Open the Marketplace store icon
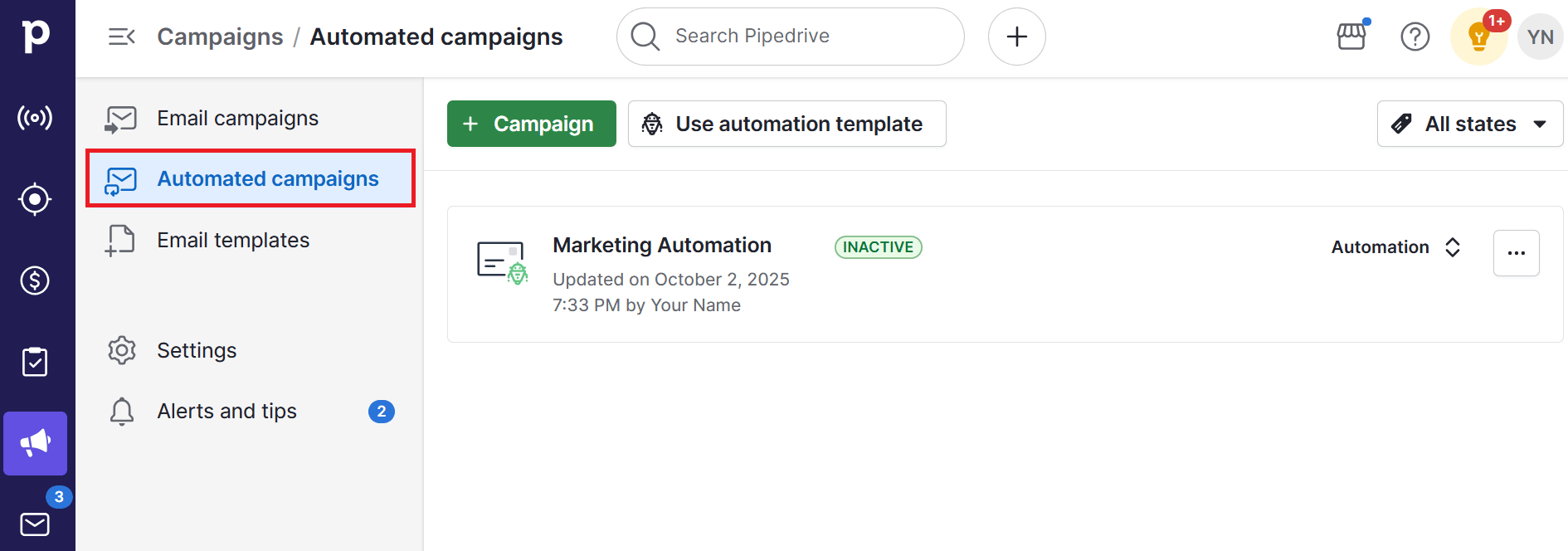The image size is (1568, 551). 1351,37
